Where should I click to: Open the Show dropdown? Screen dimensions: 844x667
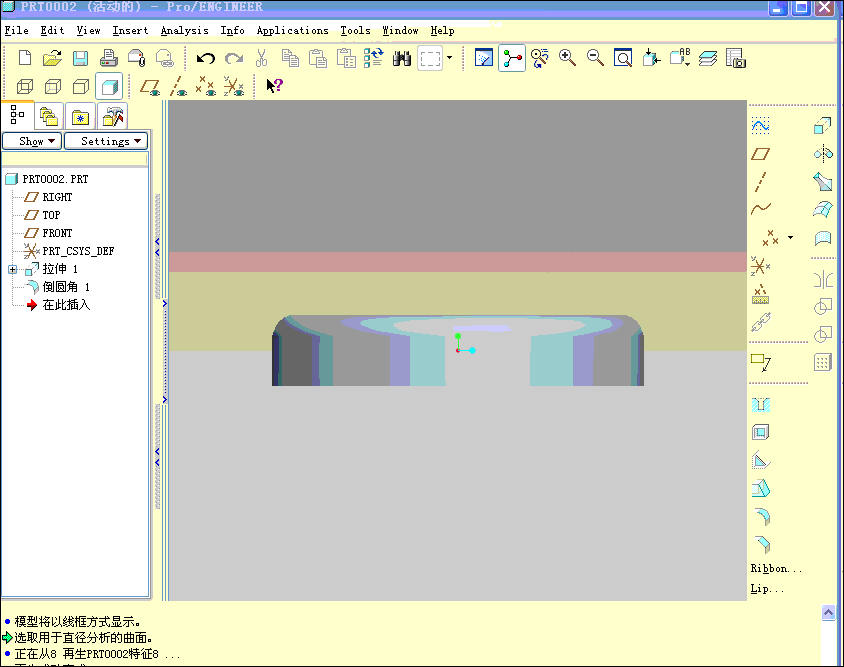(x=32, y=141)
